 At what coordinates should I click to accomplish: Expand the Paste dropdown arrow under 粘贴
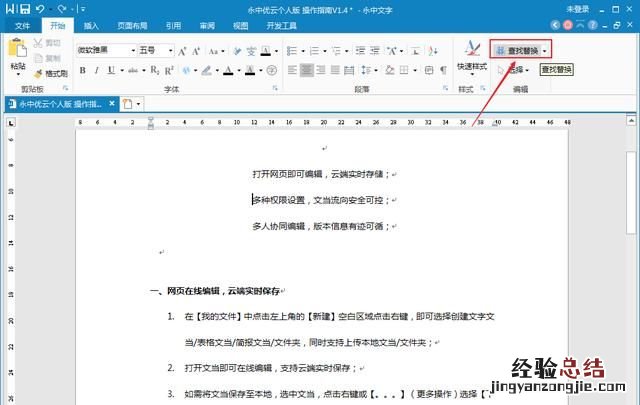18,74
